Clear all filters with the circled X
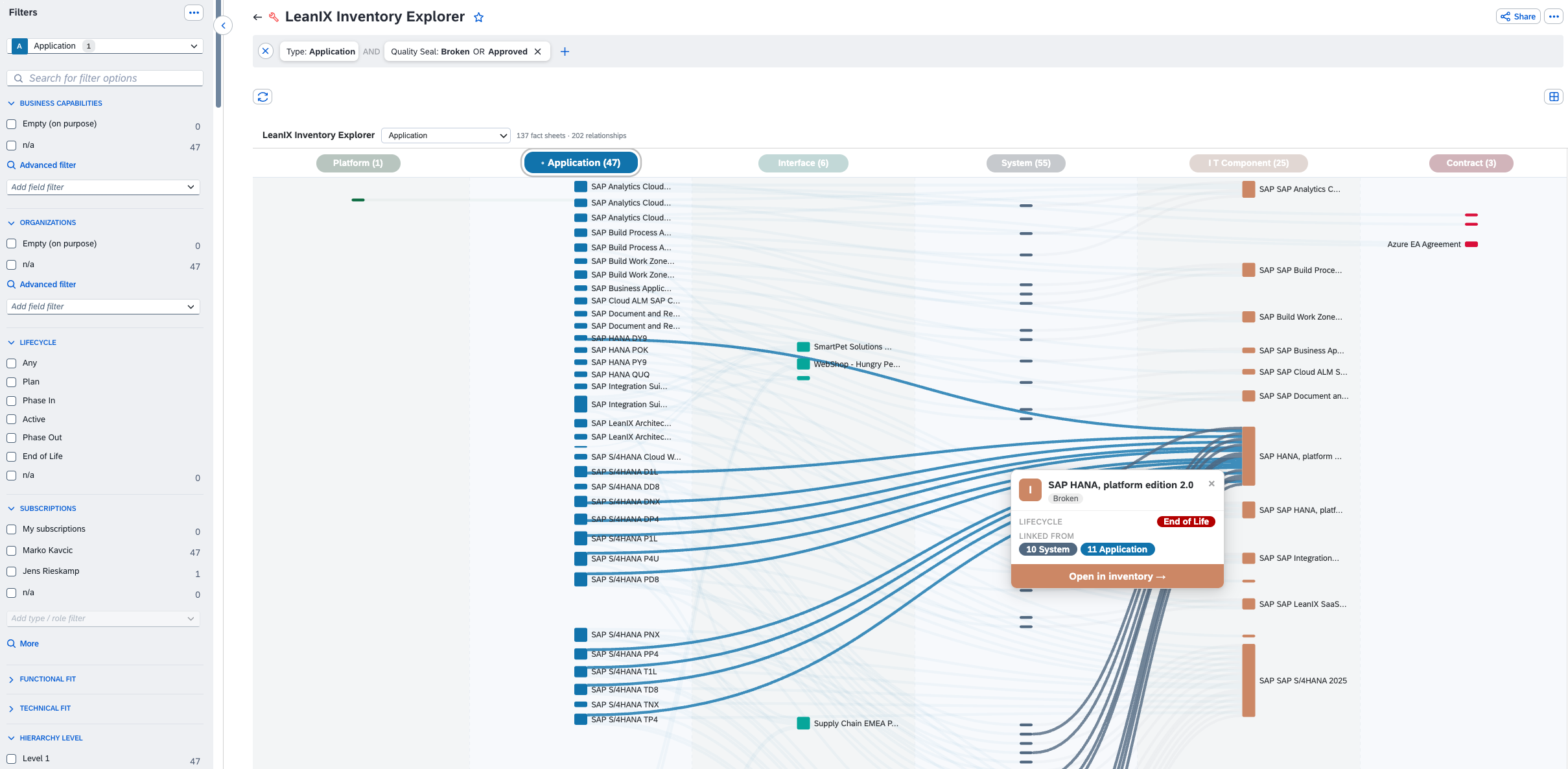 click(266, 51)
